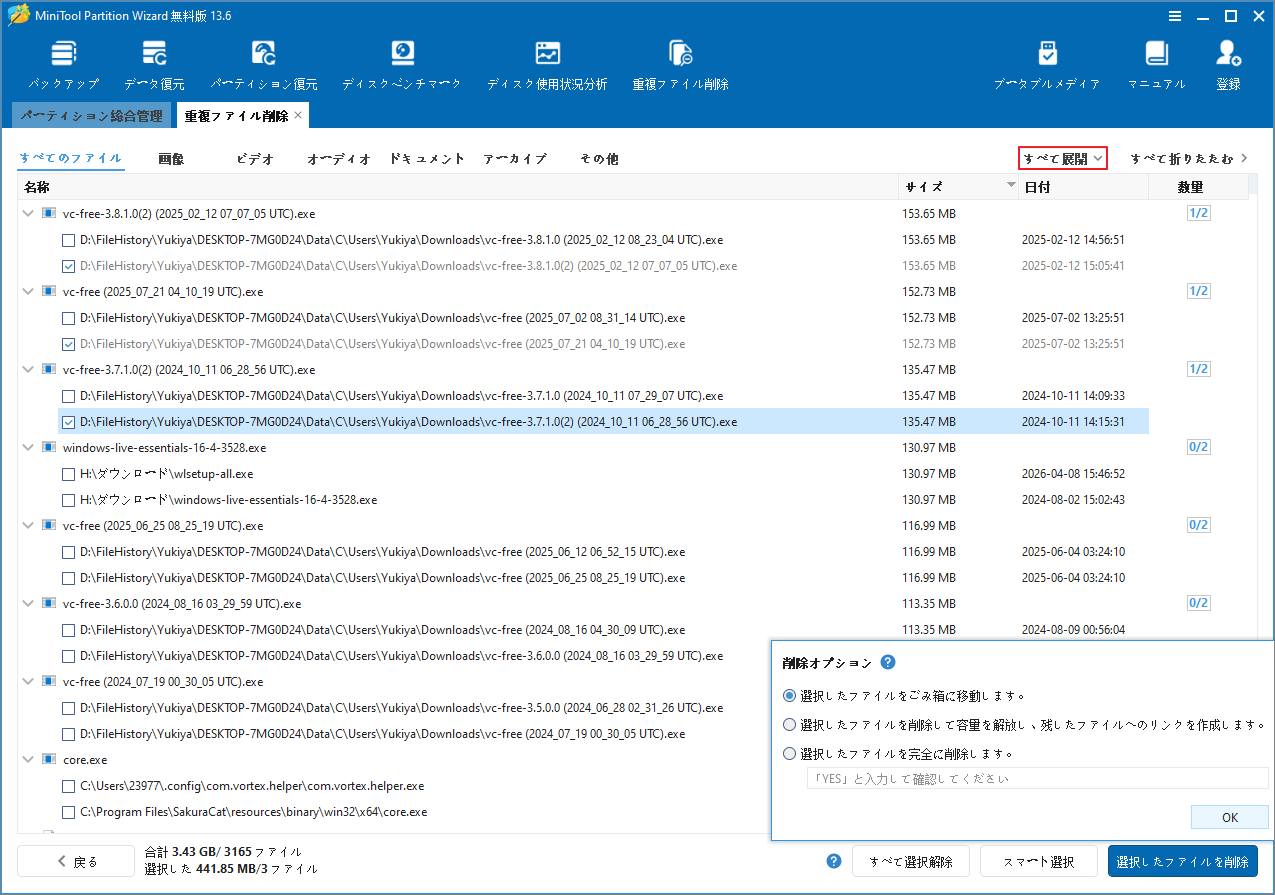Collapse the vc-free (2025_07_21 04_10_19 UTC).exe group
This screenshot has width=1275, height=895.
coord(28,291)
